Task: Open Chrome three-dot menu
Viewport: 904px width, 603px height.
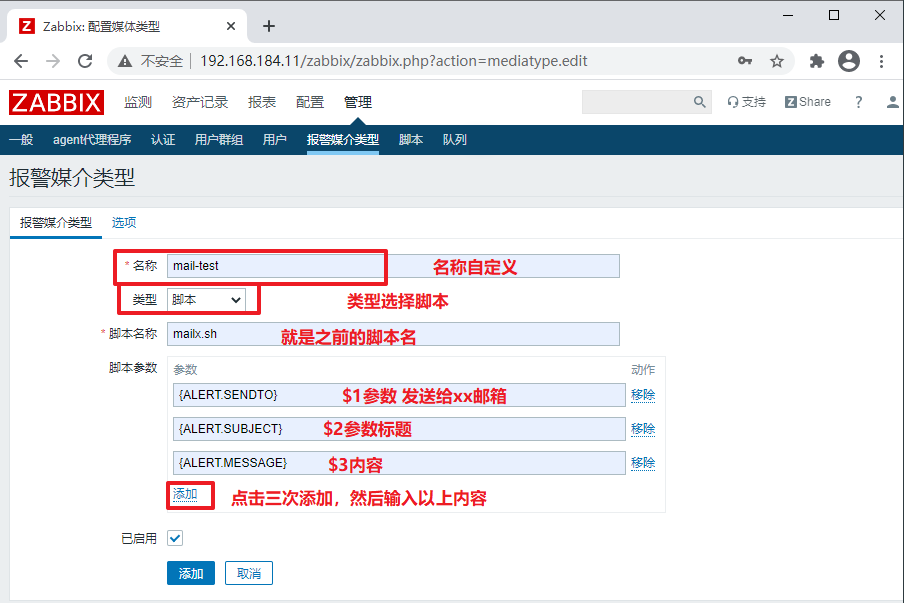Action: point(882,61)
